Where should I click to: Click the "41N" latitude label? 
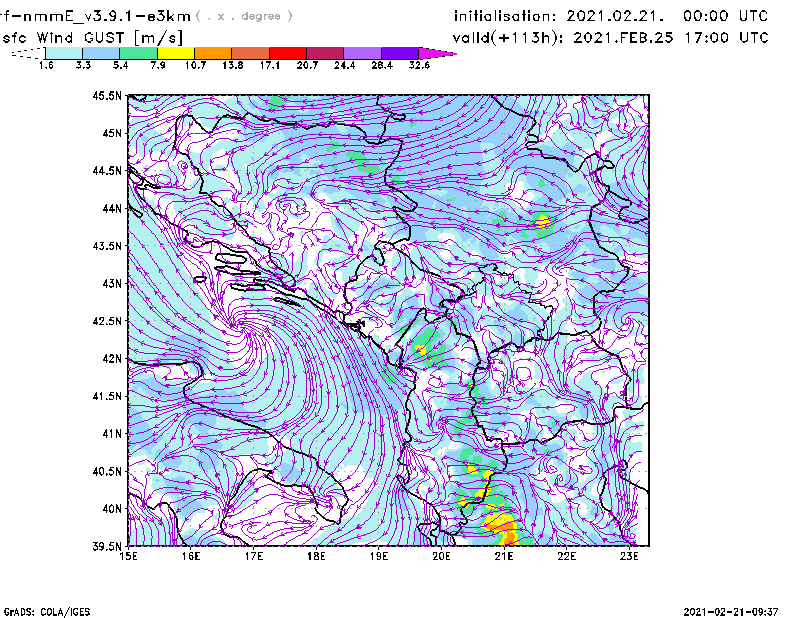pyautogui.click(x=112, y=434)
